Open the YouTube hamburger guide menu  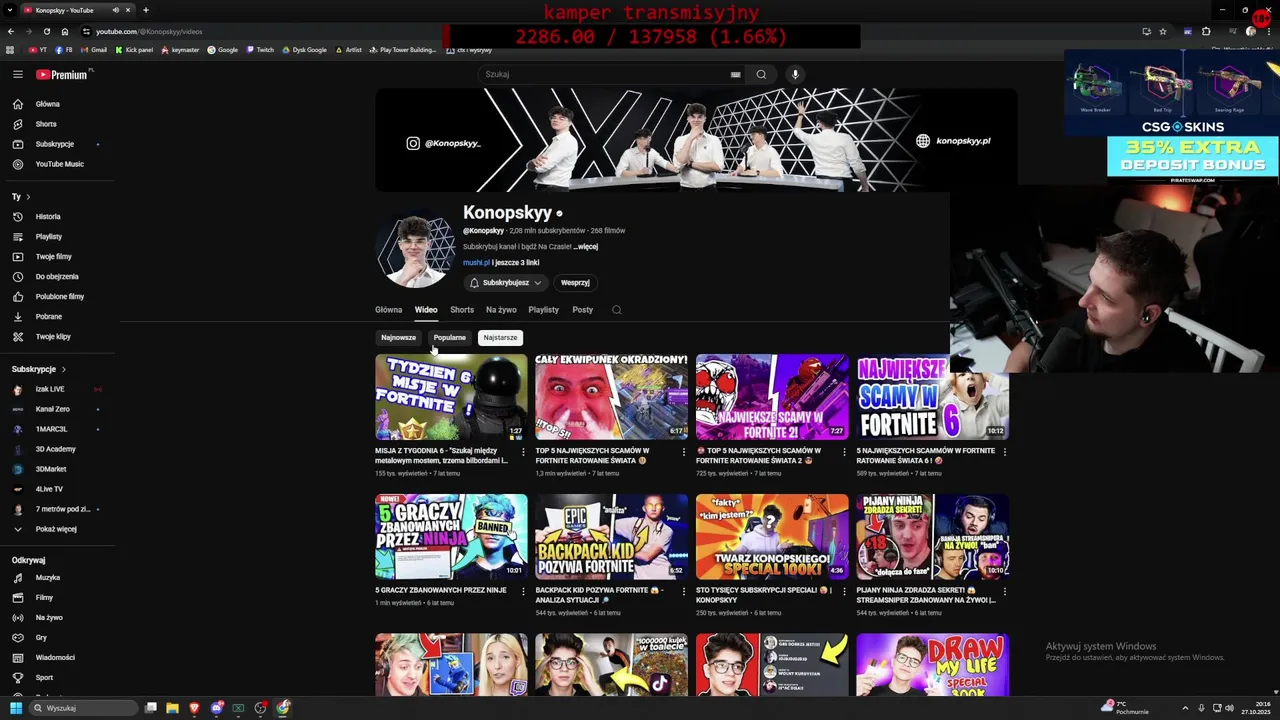click(x=17, y=74)
